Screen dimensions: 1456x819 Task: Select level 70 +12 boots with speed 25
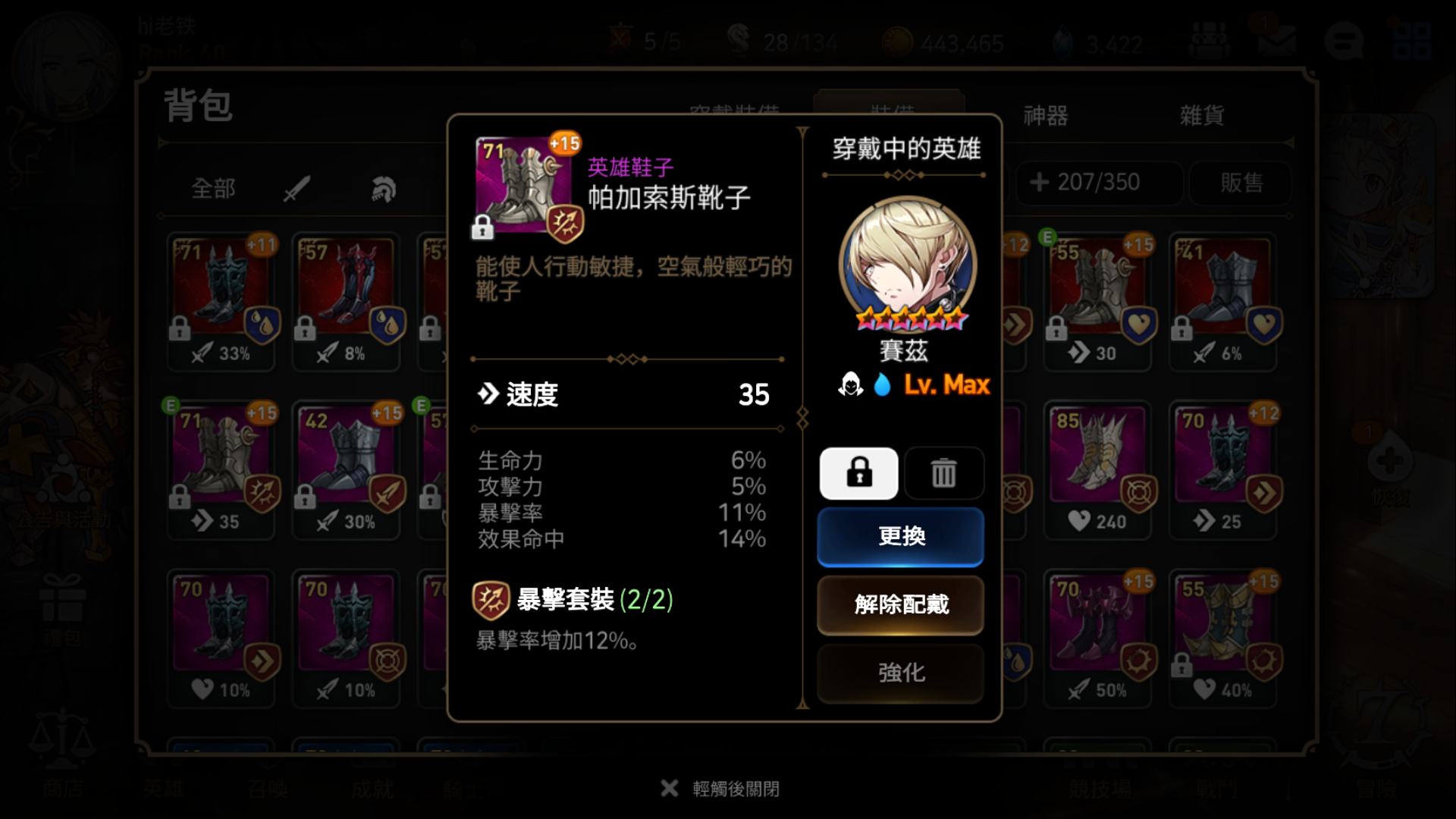[1224, 470]
